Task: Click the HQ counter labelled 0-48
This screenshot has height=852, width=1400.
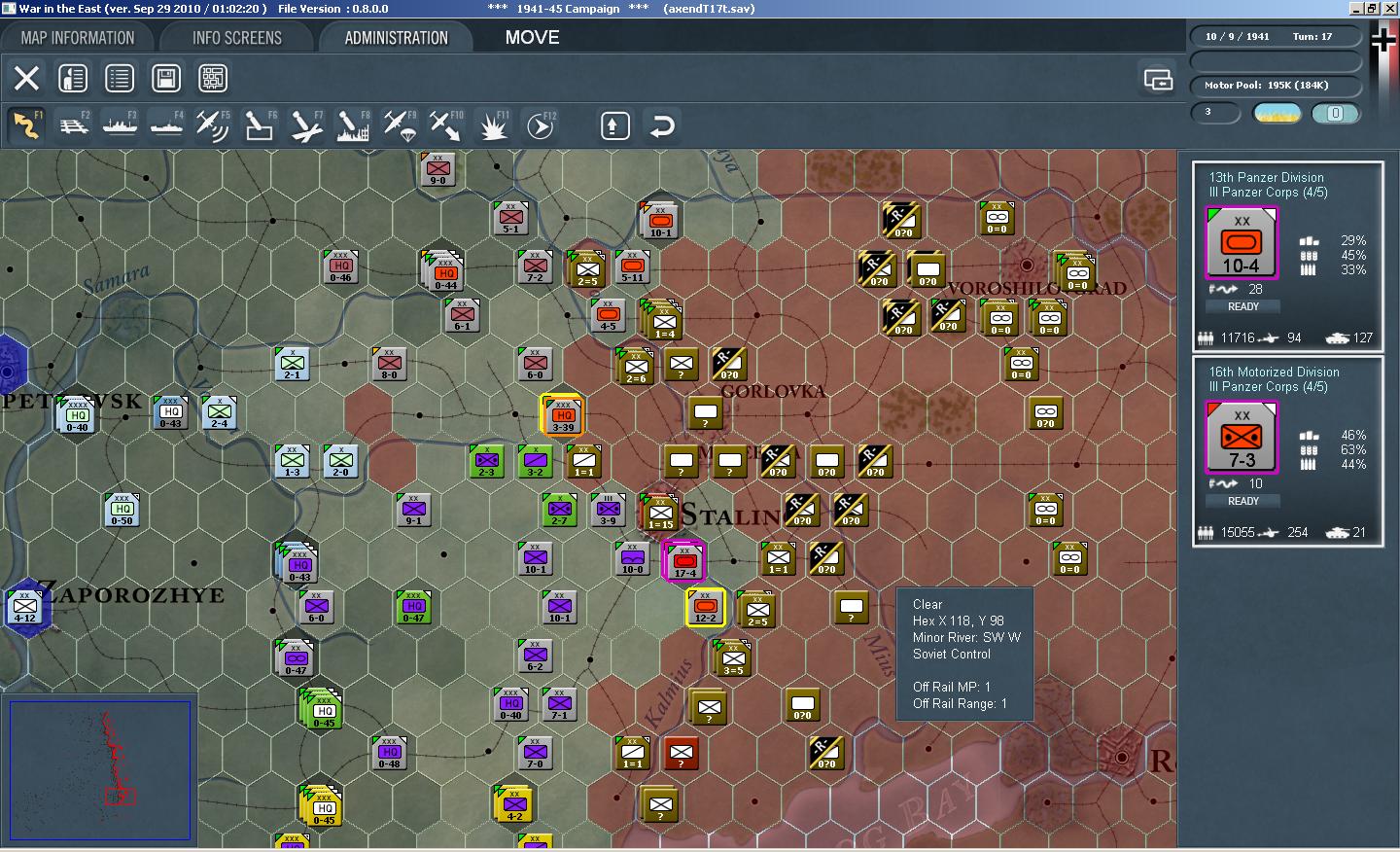Action: 389,753
